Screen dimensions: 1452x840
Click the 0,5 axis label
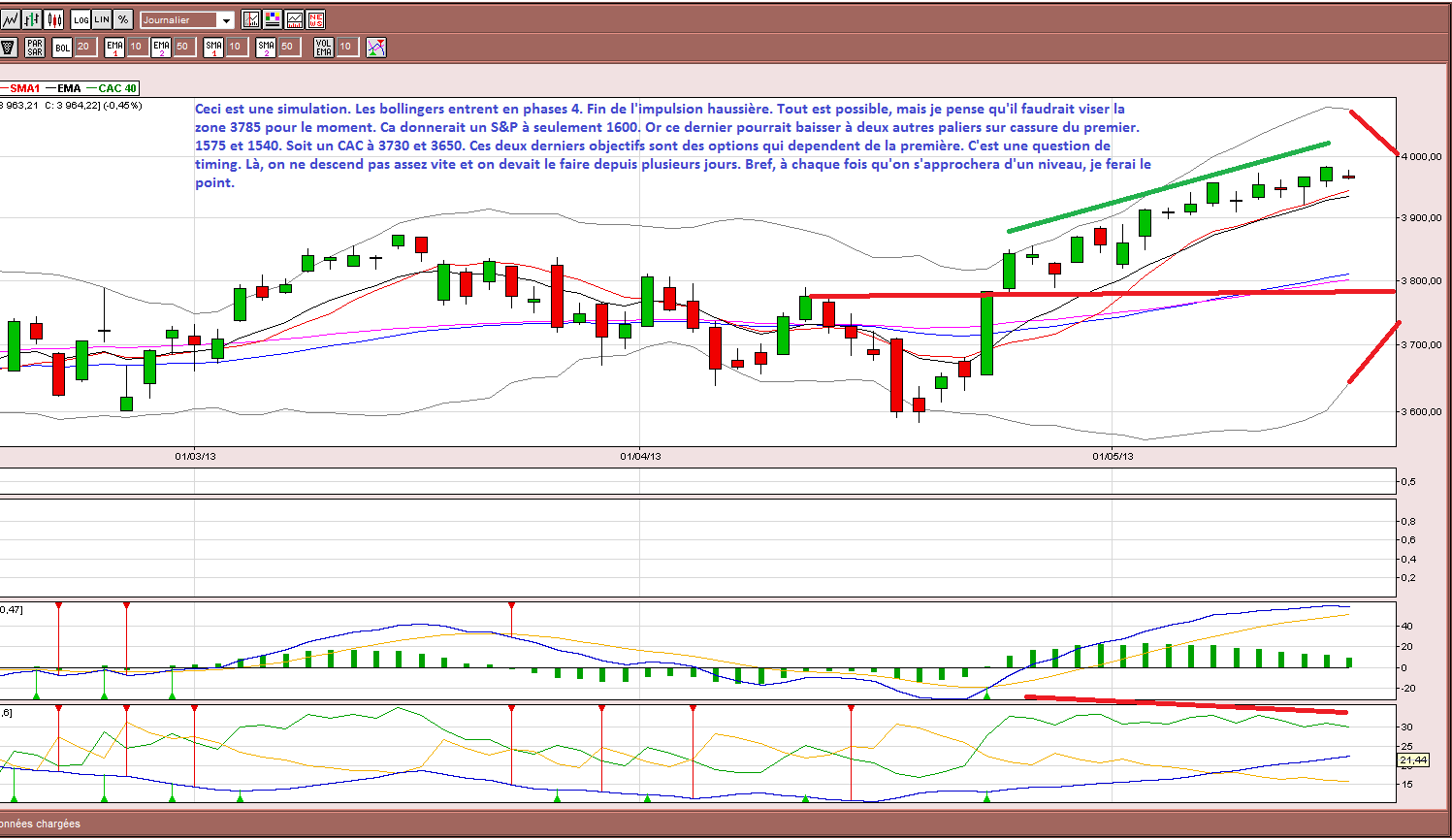tap(1408, 482)
